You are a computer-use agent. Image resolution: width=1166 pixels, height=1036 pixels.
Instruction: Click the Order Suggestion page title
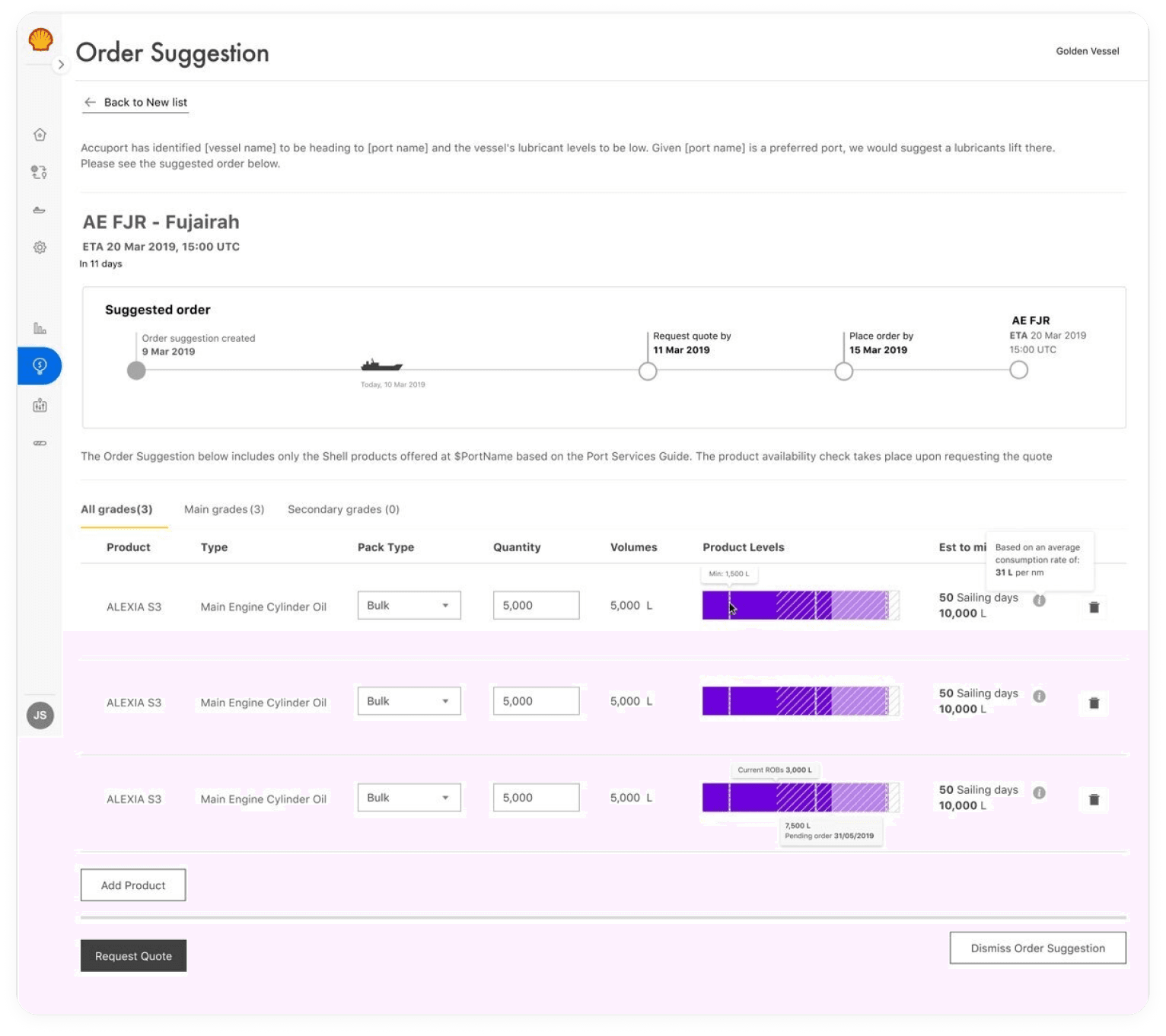click(x=173, y=53)
